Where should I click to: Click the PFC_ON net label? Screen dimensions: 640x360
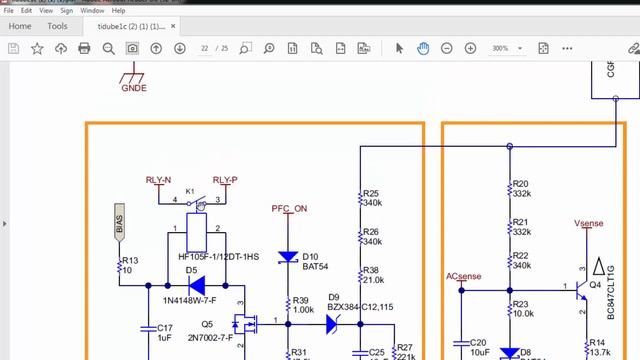pyautogui.click(x=289, y=209)
